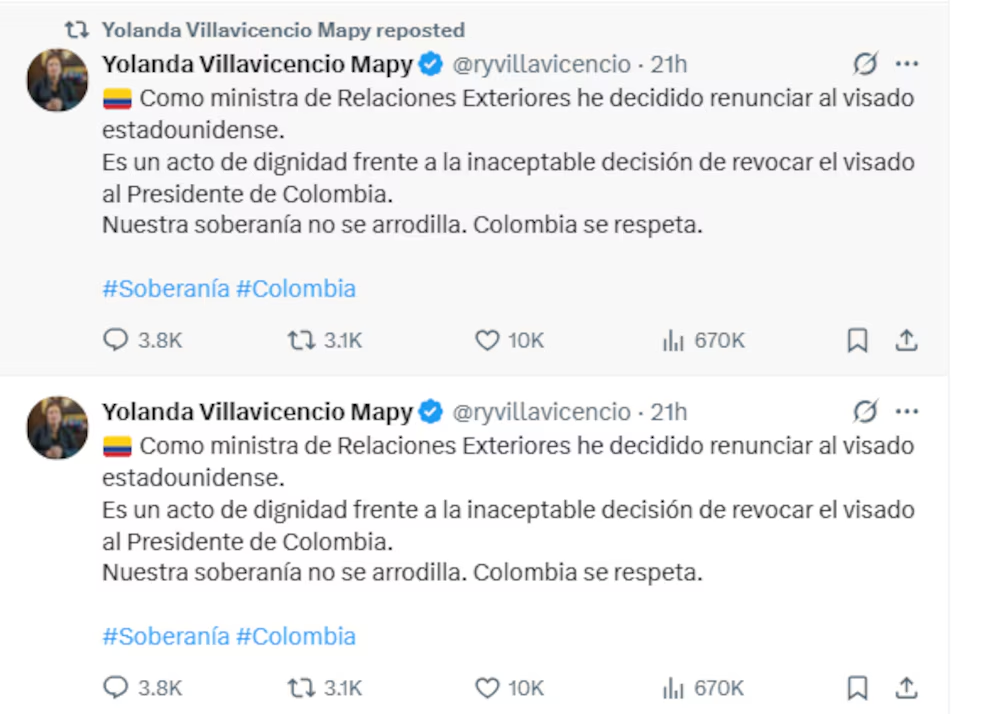Reply to the second tweet
Screen dimensions: 992x714
click(116, 688)
